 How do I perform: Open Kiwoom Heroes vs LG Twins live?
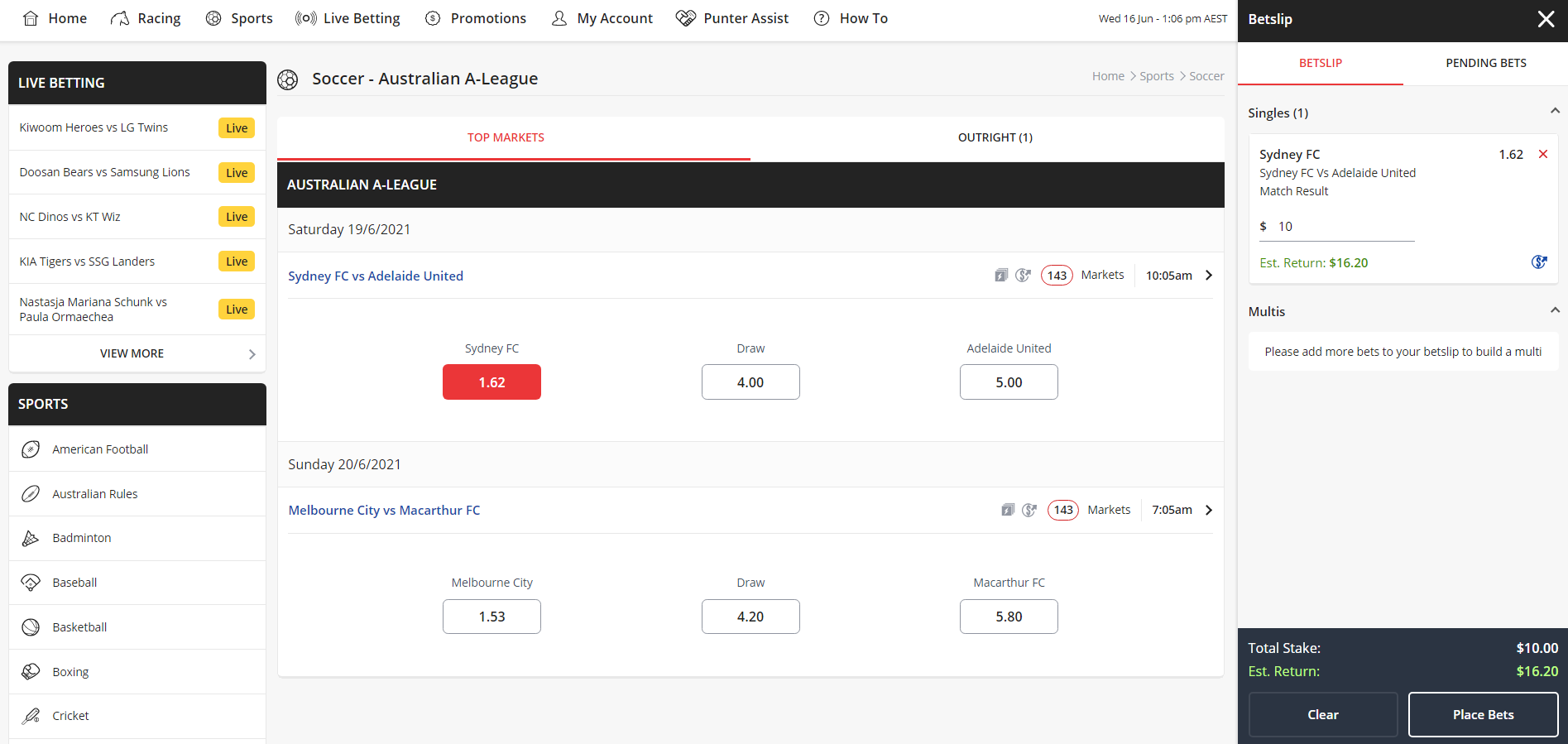[x=137, y=127]
